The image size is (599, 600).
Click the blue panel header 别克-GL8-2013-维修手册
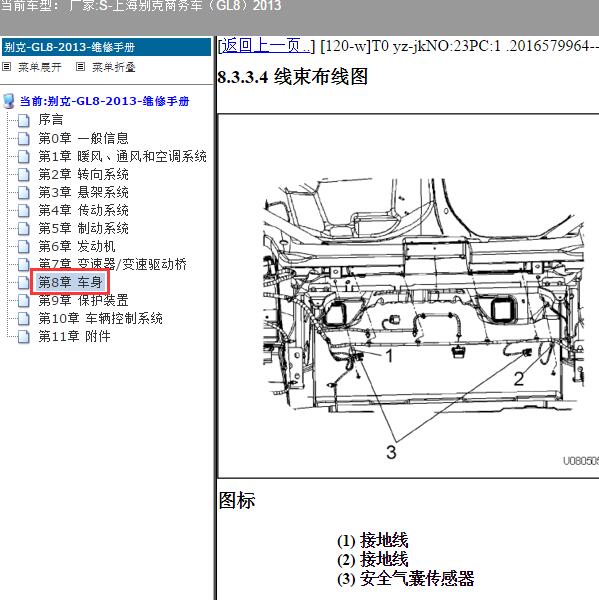coord(106,47)
